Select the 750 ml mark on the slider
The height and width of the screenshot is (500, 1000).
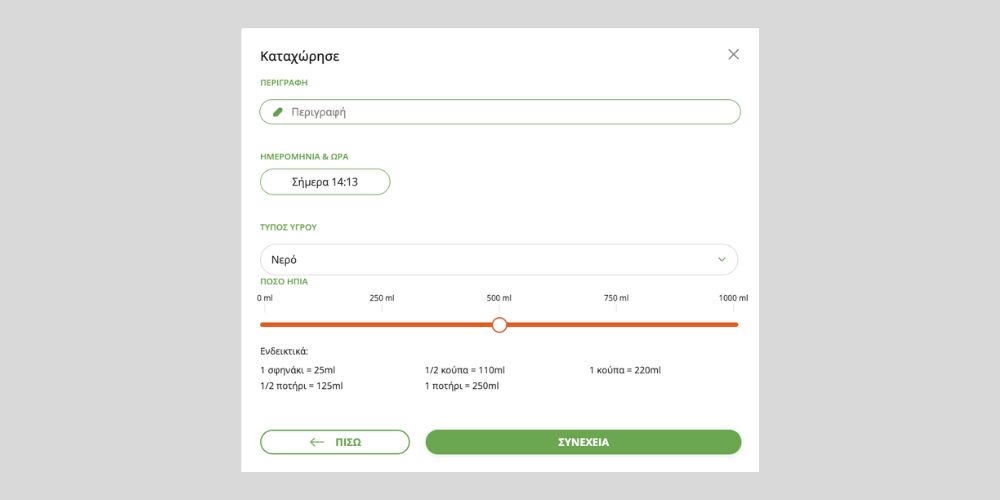(617, 324)
